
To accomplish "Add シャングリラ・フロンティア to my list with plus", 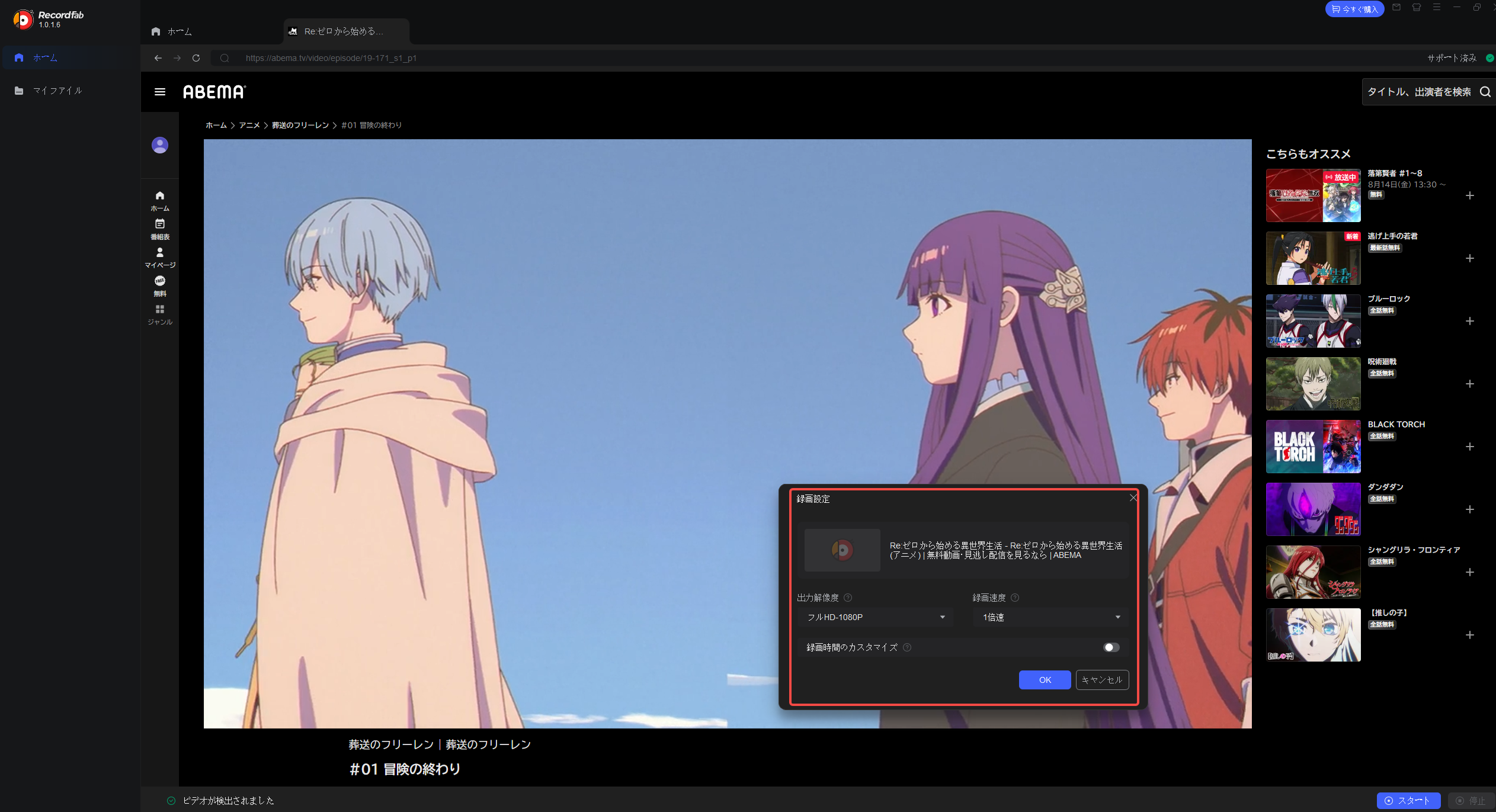I will 1470,572.
